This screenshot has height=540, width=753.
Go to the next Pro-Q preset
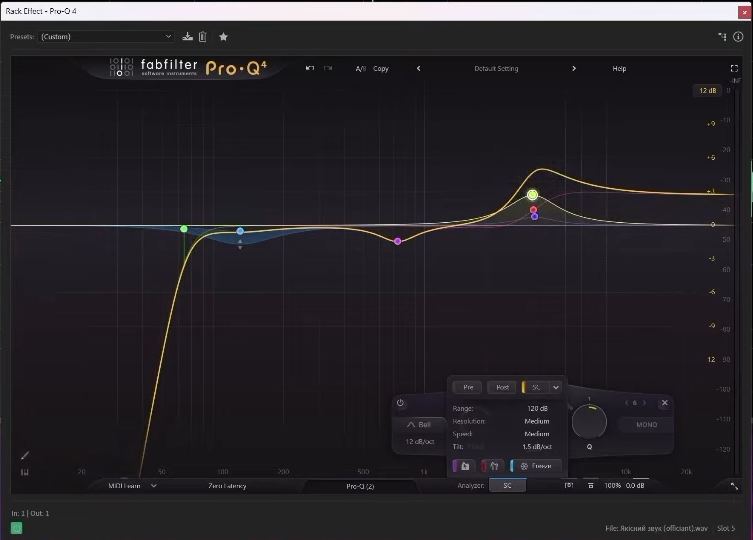574,68
